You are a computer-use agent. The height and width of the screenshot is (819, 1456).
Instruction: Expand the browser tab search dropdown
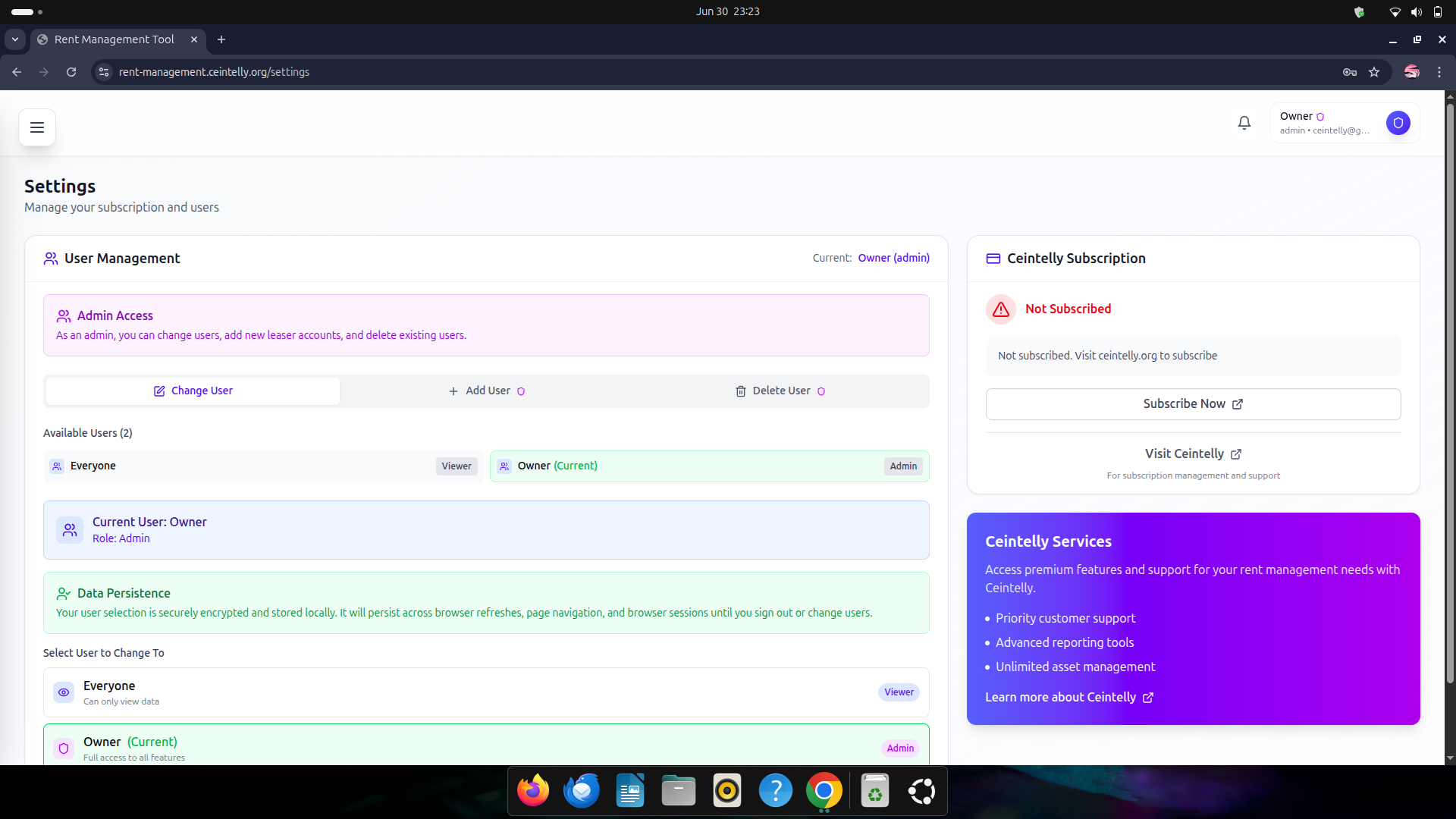pos(15,39)
